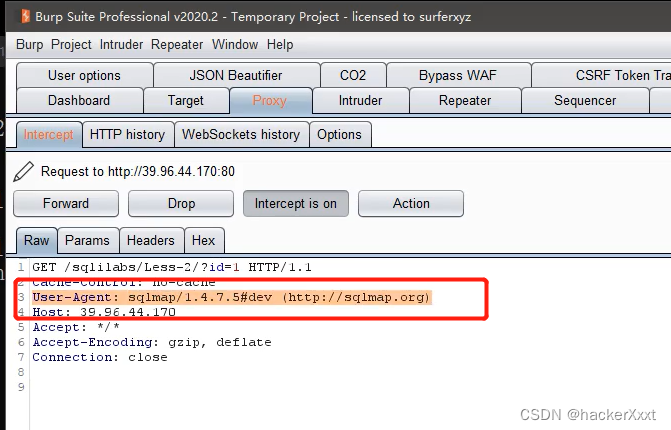This screenshot has height=430, width=671.
Task: Open the Intruder menu in menu bar
Action: click(x=121, y=44)
